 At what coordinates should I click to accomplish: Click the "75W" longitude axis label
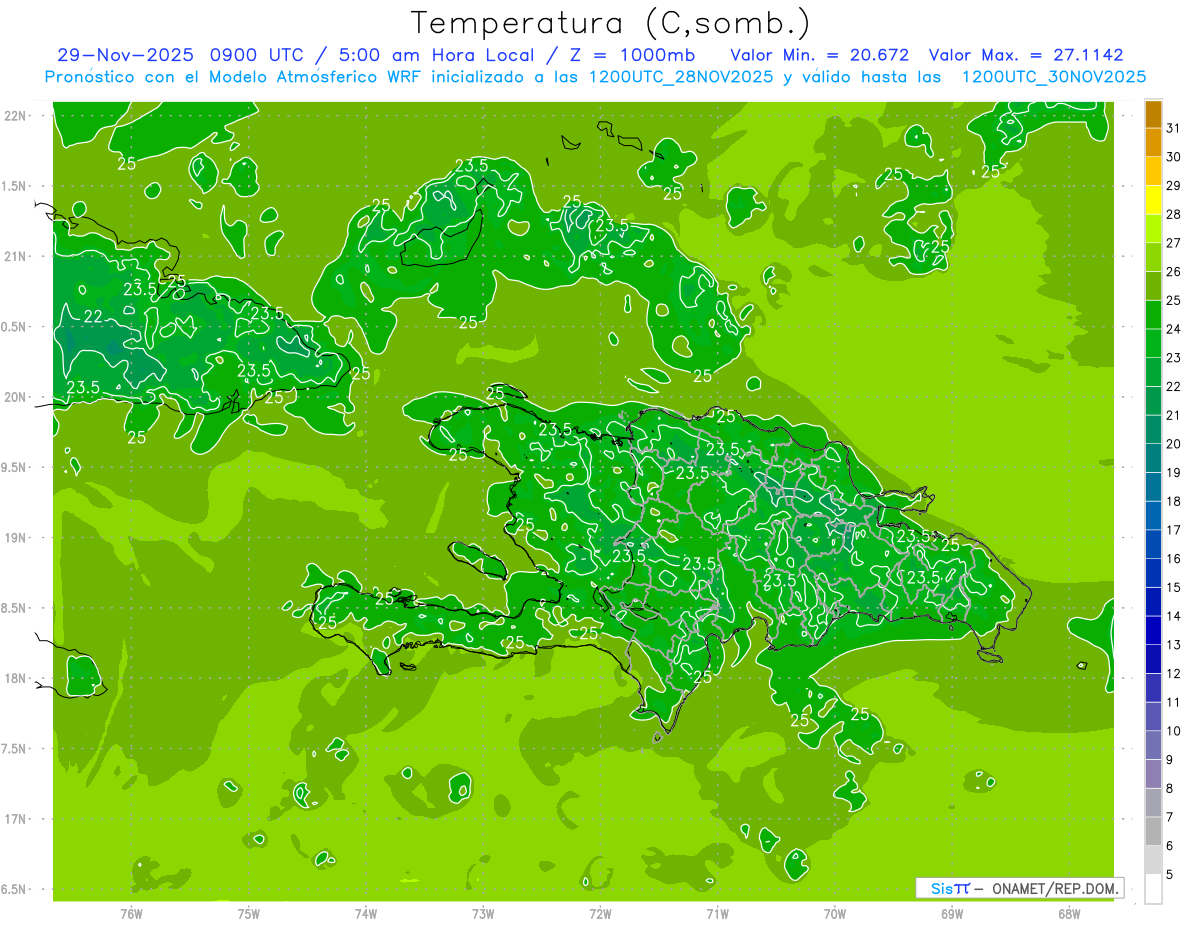248,913
